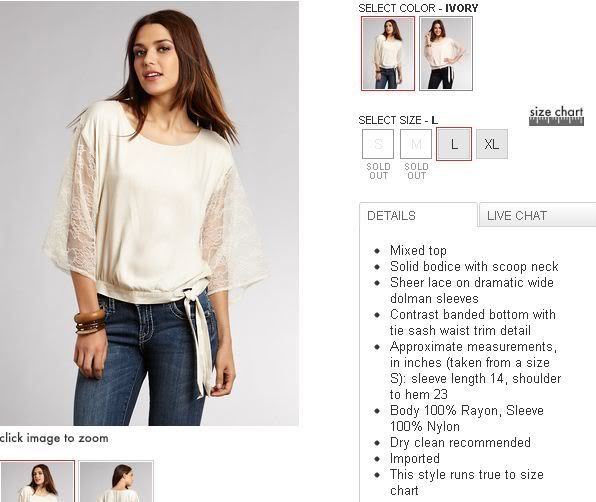Image resolution: width=596 pixels, height=502 pixels.
Task: Click the SELECT COLOR - IVORY label
Action: (x=418, y=8)
